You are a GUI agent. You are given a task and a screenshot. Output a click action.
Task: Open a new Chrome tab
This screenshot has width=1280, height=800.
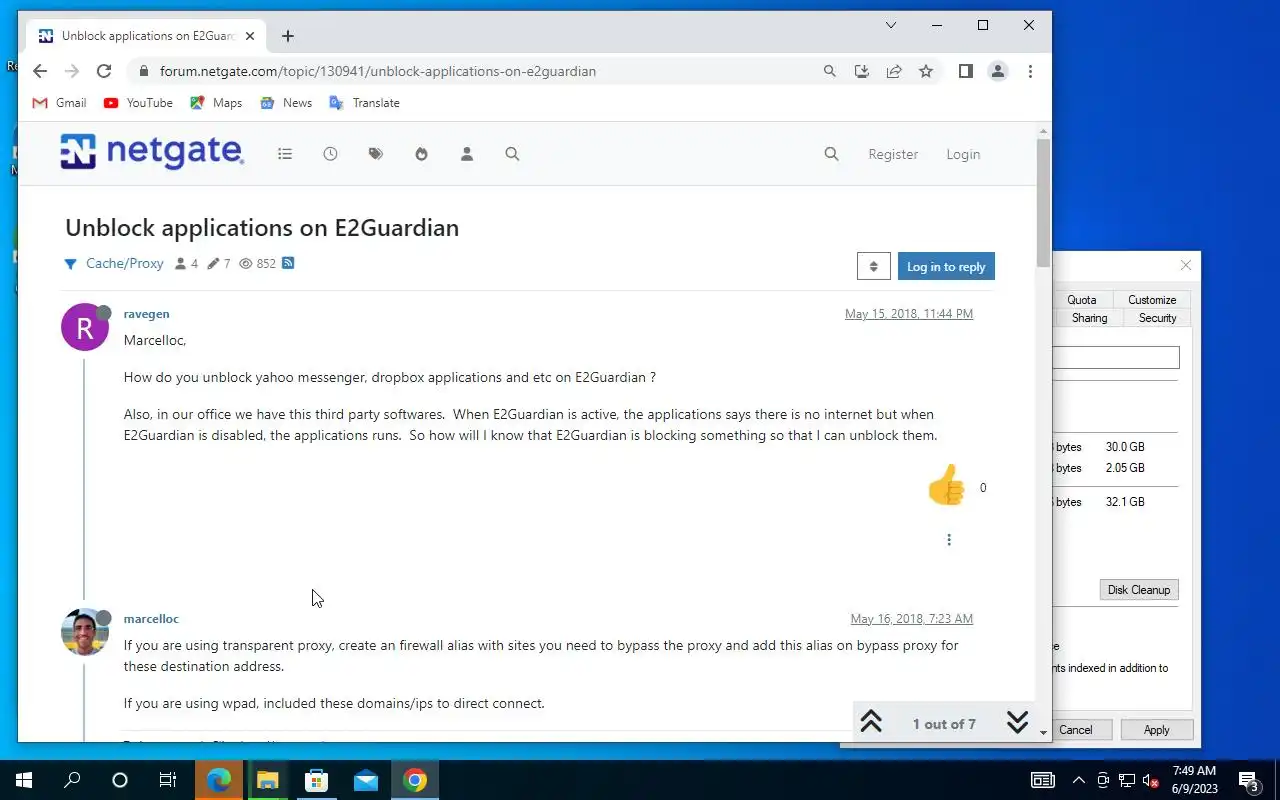pos(288,36)
